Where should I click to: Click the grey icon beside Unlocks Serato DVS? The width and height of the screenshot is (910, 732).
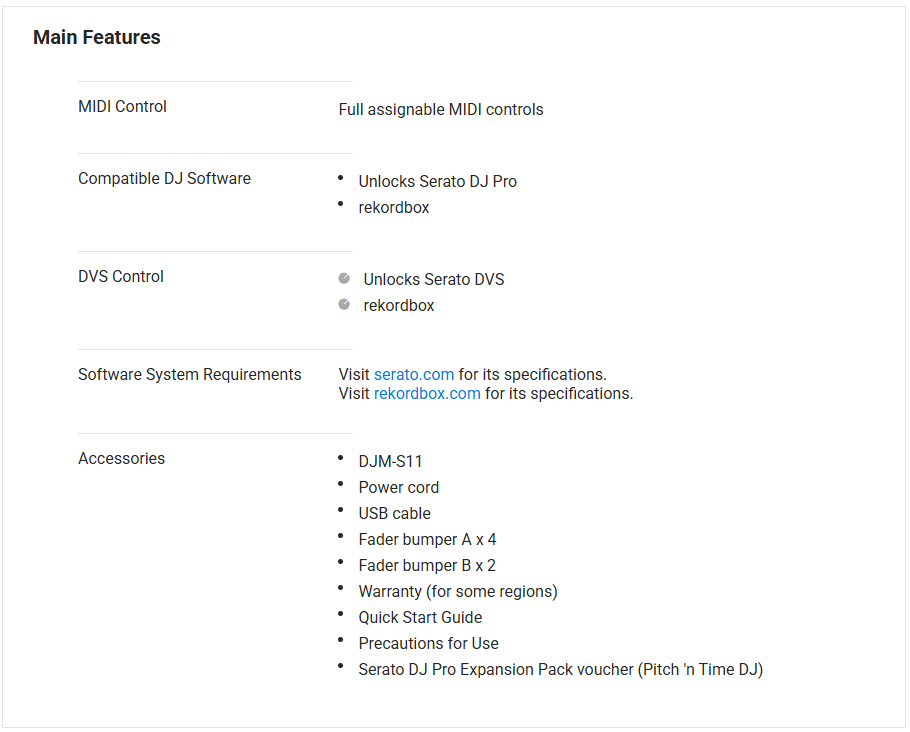[x=344, y=279]
